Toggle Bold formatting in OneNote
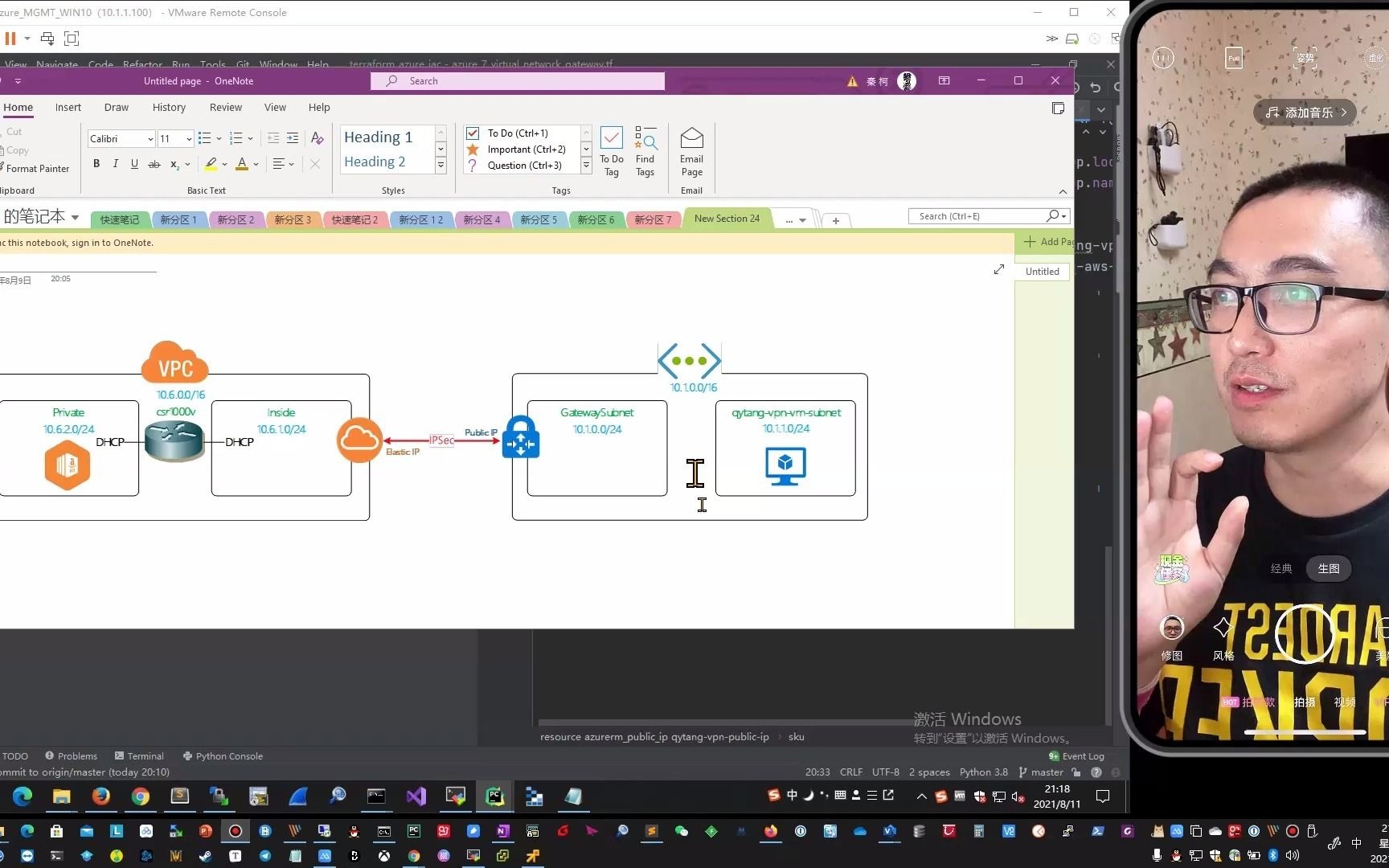Viewport: 1389px width, 868px height. click(x=96, y=164)
